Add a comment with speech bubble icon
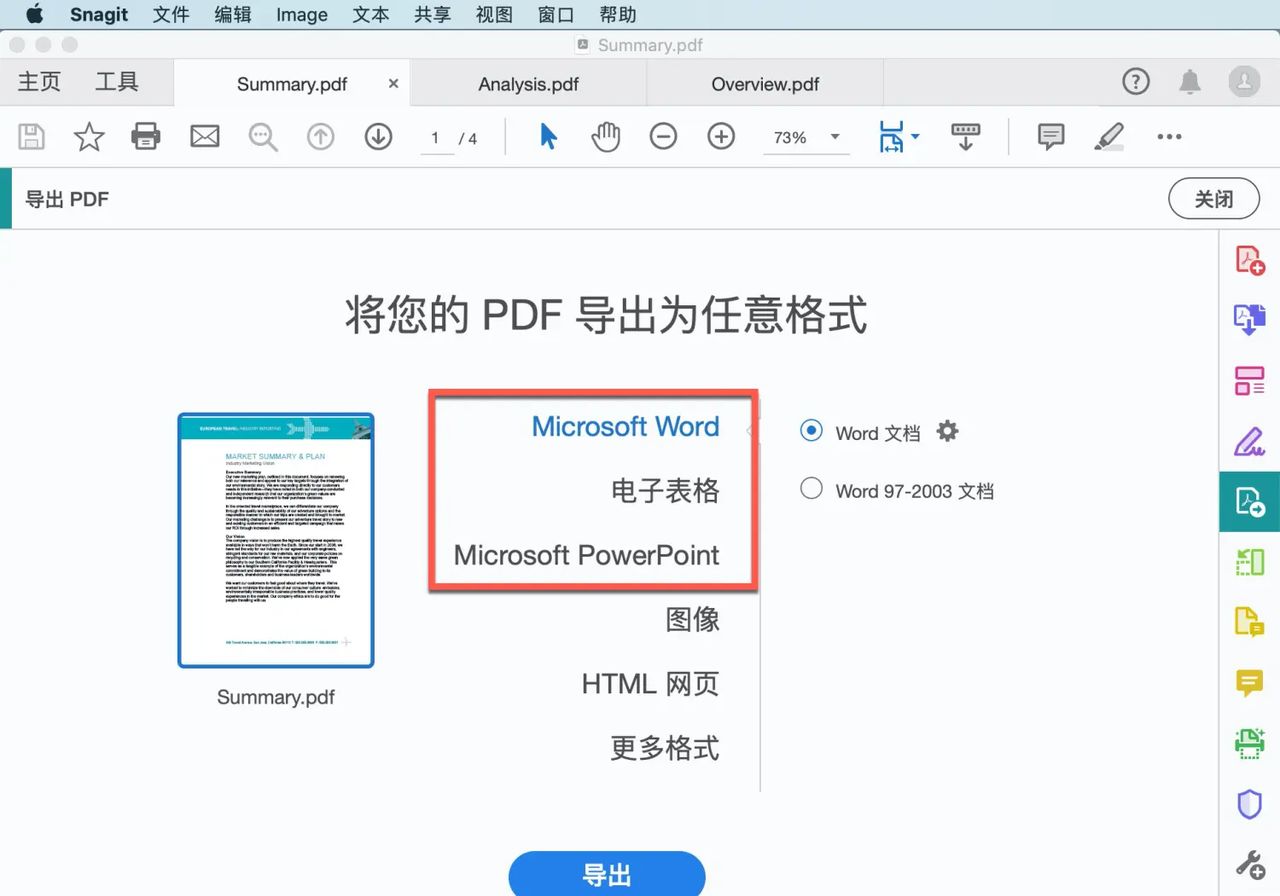 point(1051,137)
